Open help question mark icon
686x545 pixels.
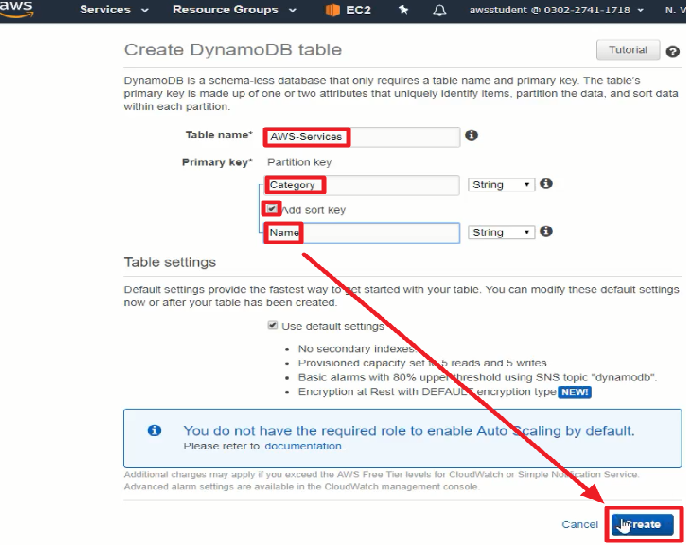[x=672, y=52]
